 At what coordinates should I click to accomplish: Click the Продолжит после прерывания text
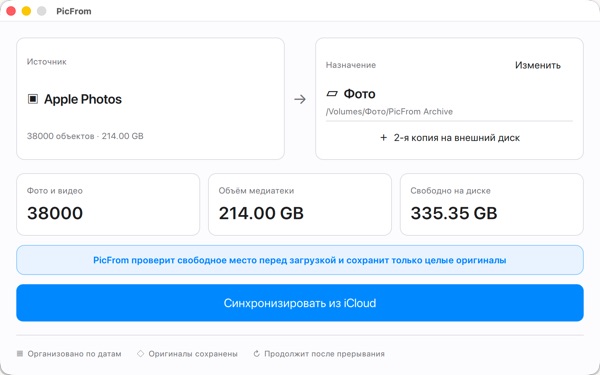324,354
